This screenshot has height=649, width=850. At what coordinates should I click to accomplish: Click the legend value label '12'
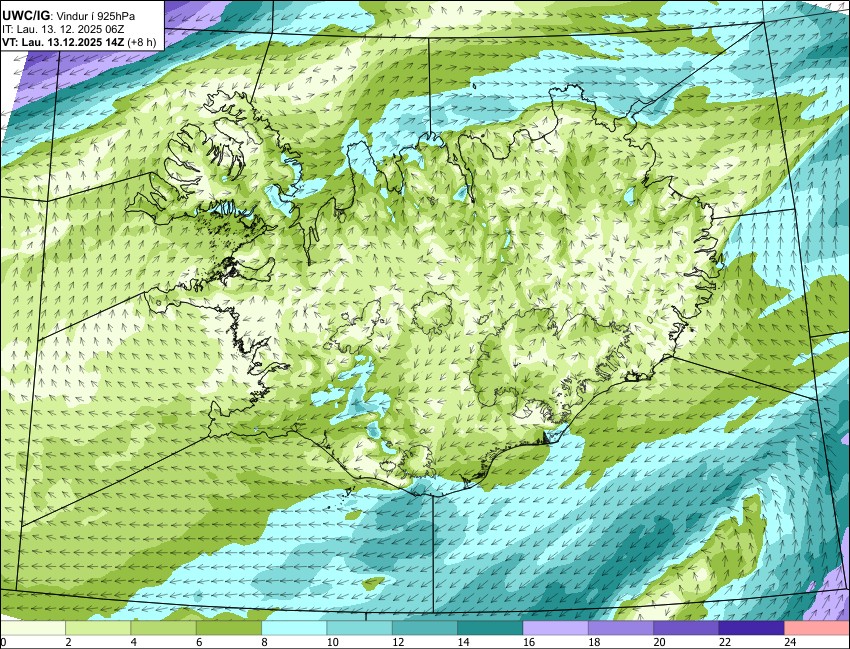click(x=398, y=642)
